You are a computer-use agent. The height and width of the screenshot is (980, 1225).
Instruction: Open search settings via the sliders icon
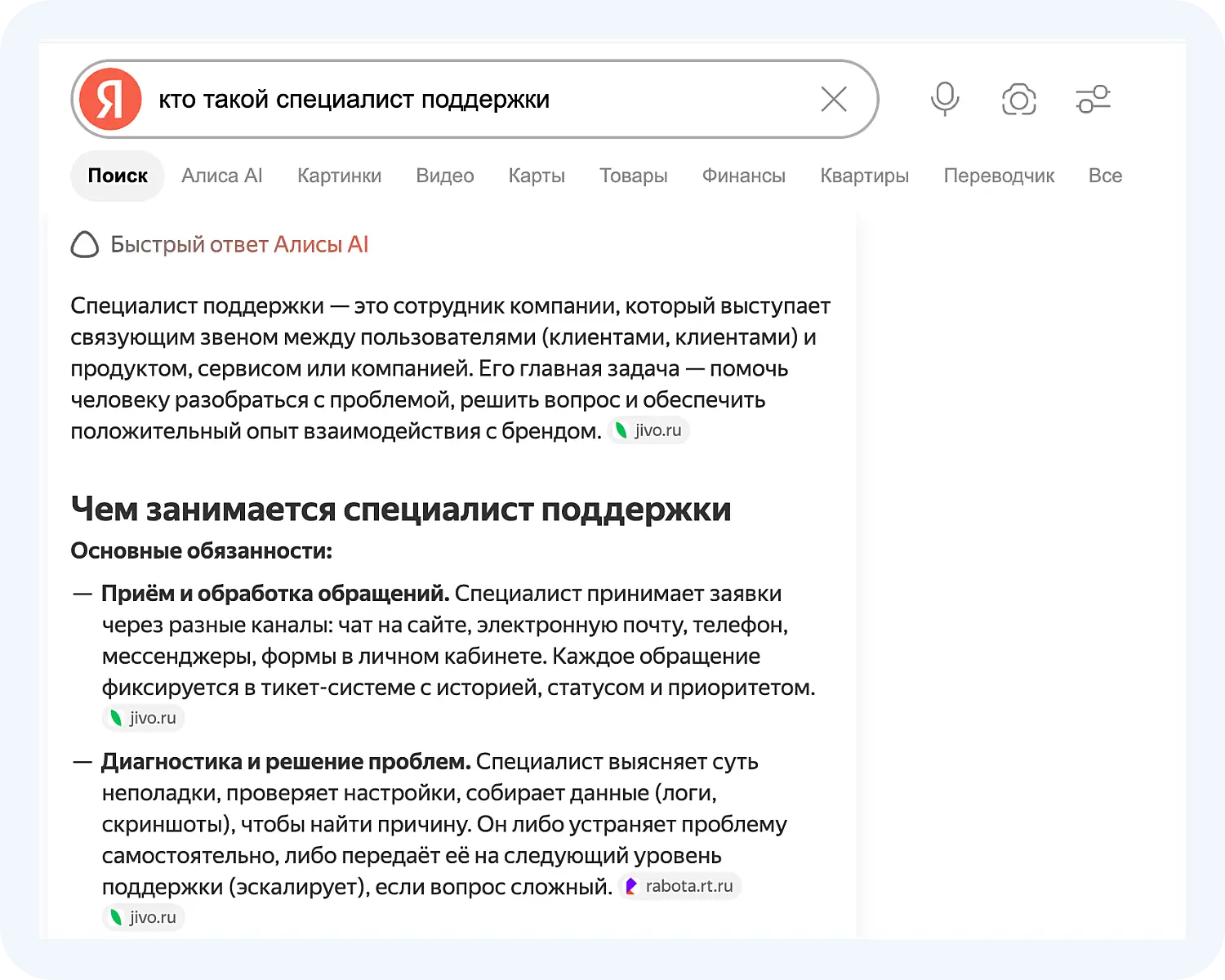(x=1093, y=99)
